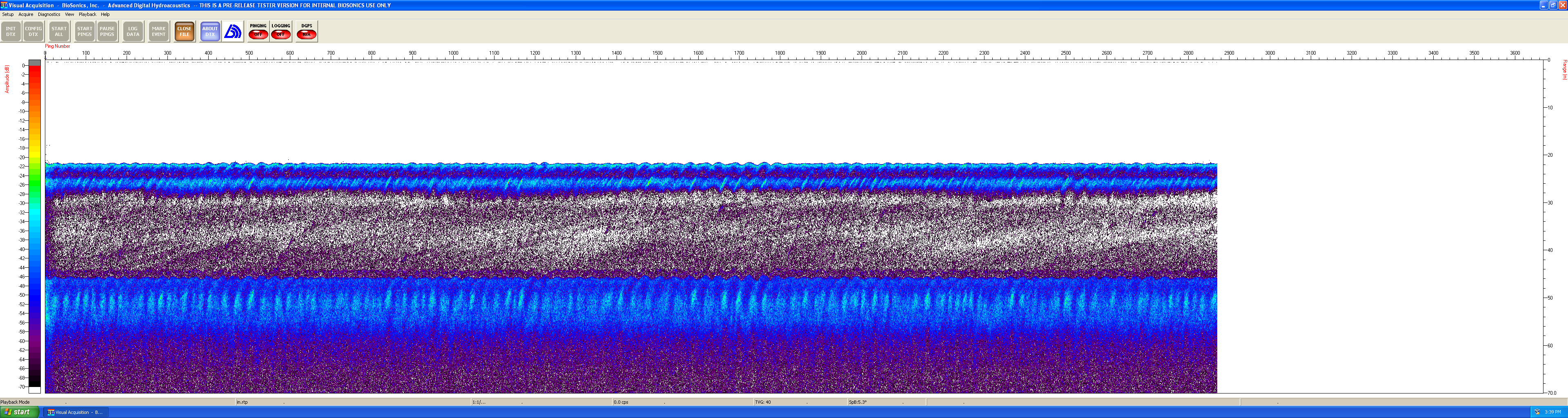The image size is (1568, 418).
Task: Click the system tray clock
Action: (1553, 412)
